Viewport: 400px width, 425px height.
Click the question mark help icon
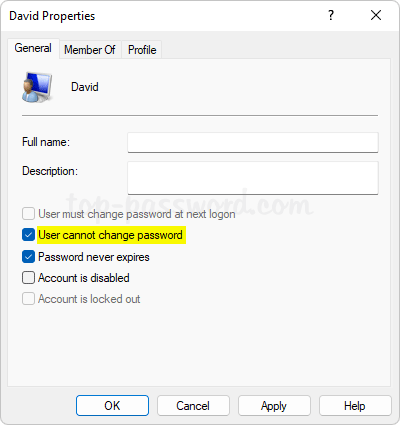click(331, 15)
